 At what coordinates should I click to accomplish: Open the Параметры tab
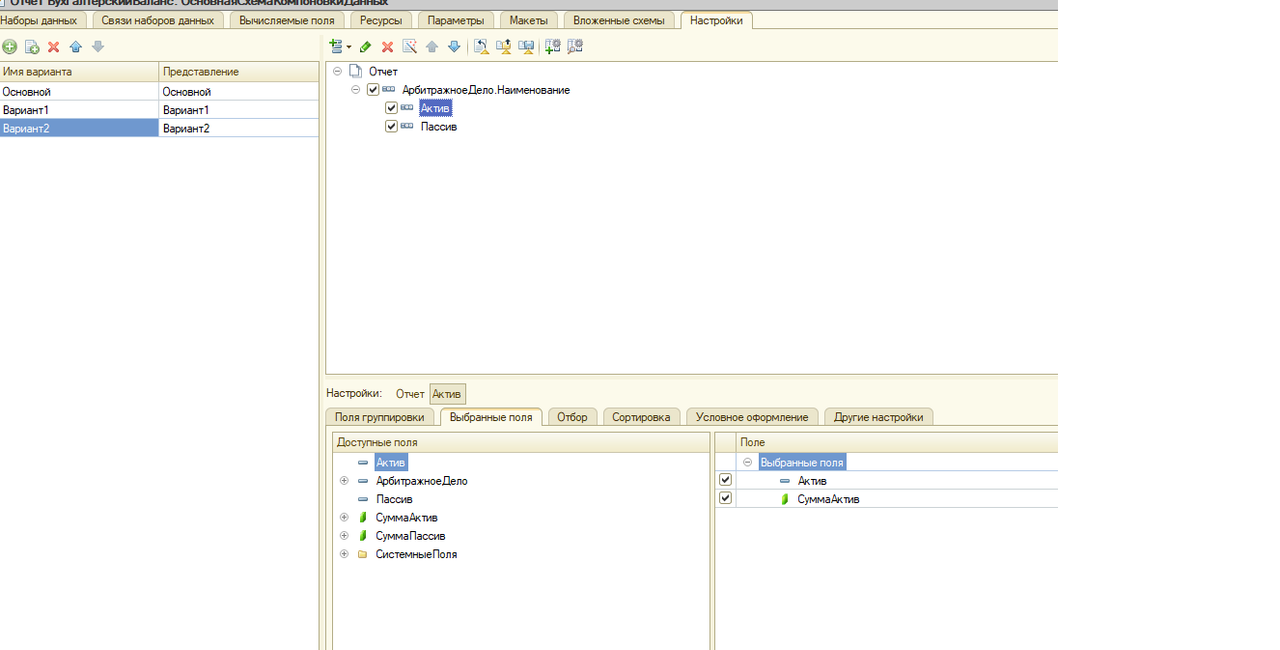coord(456,20)
